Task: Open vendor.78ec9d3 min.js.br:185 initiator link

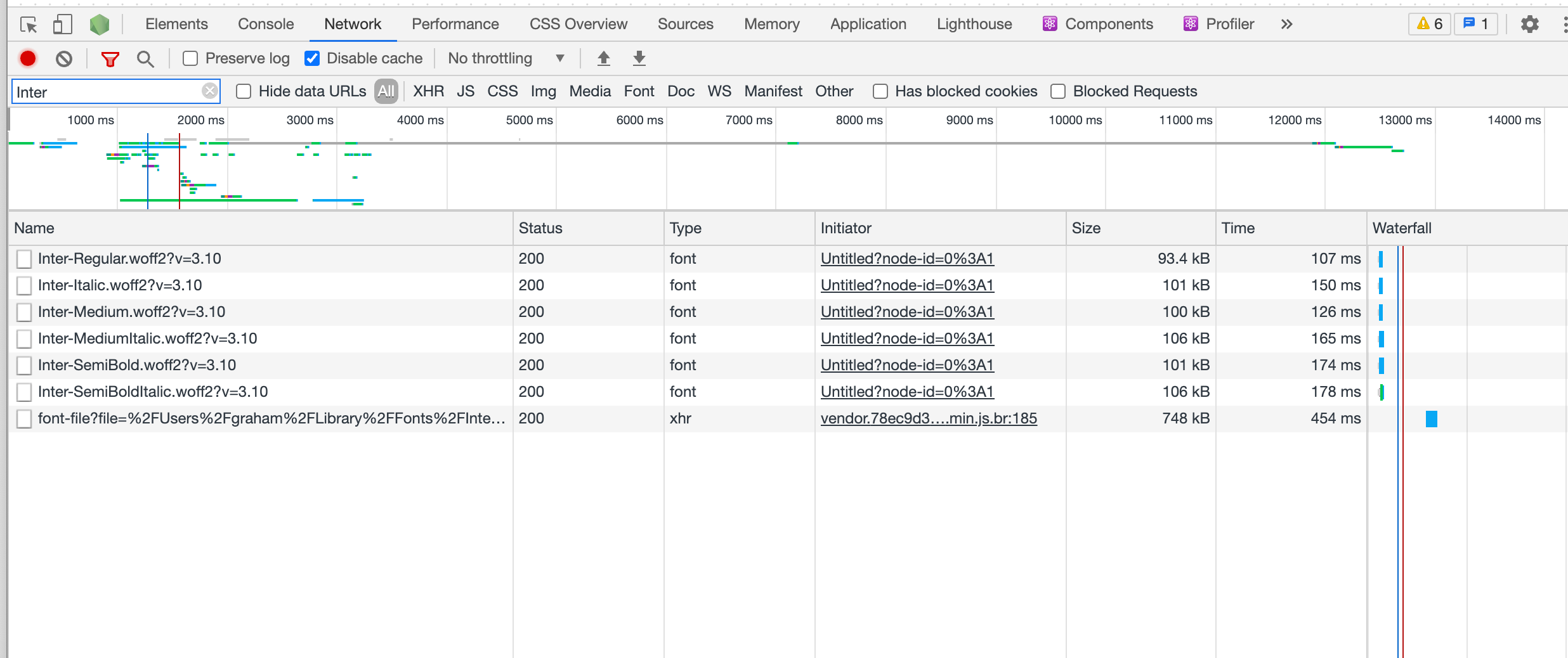Action: 929,418
